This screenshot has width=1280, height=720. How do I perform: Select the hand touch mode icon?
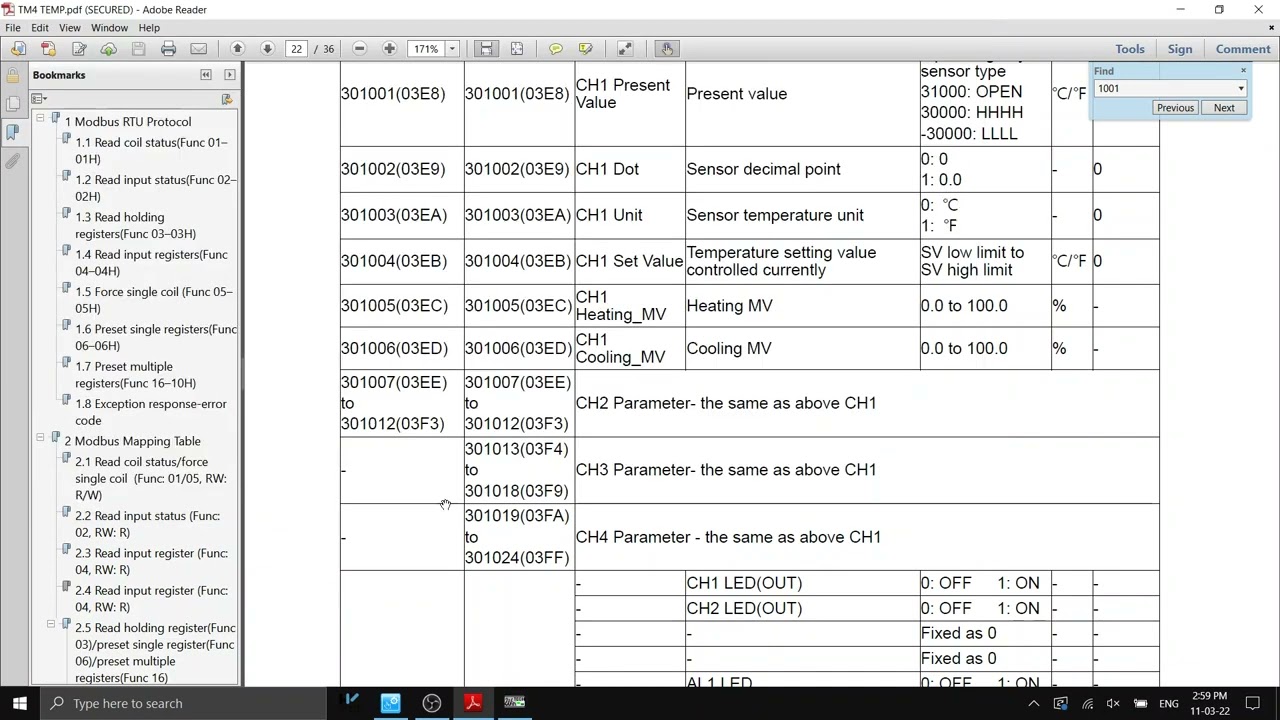pos(667,48)
